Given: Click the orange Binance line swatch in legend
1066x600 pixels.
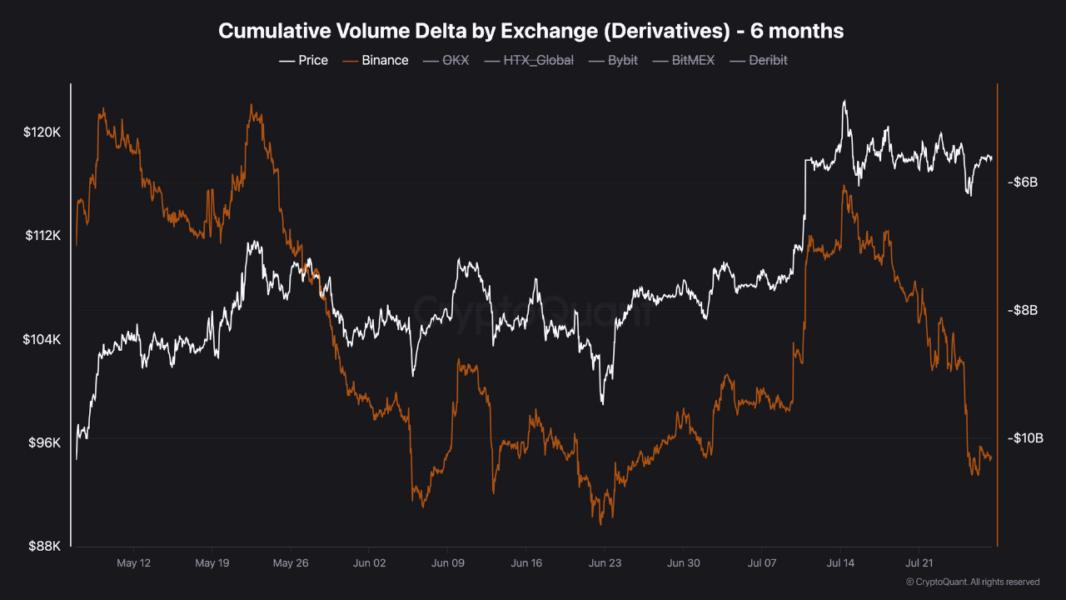Looking at the screenshot, I should pyautogui.click(x=349, y=60).
